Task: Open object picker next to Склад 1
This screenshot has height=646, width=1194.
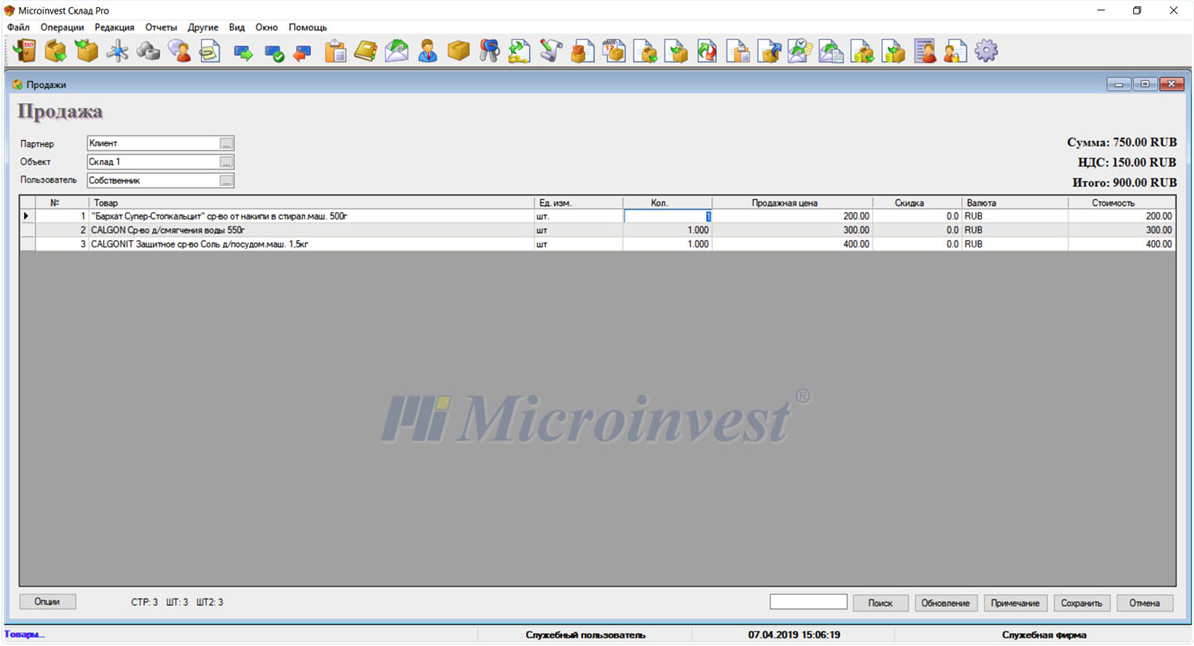Action: (227, 162)
